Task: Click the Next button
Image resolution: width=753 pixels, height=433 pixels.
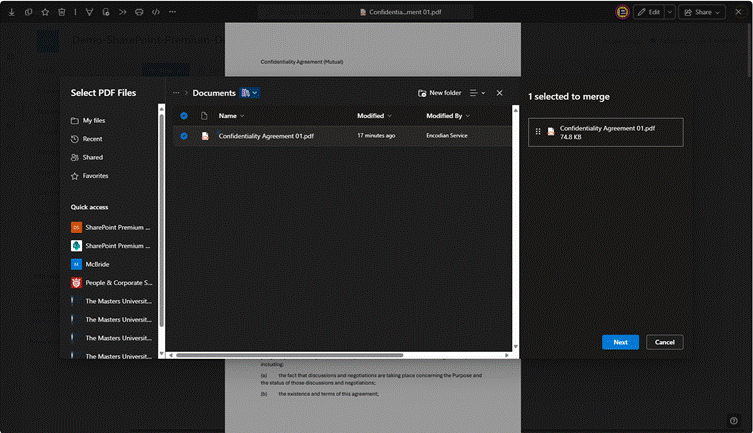Action: click(620, 342)
